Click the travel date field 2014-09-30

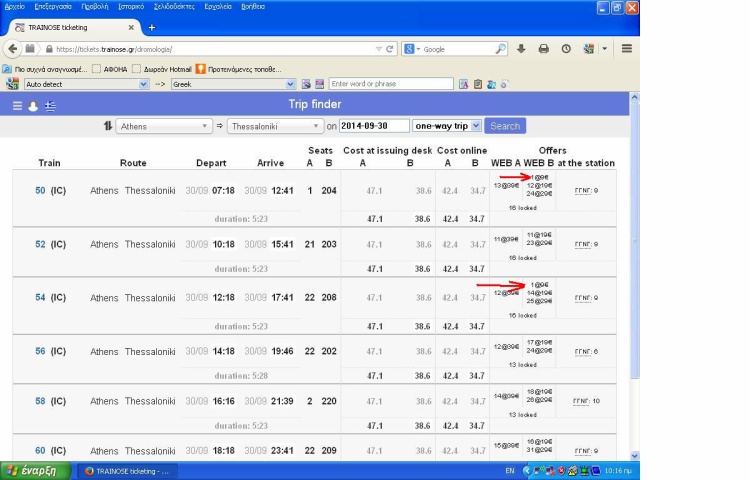374,126
